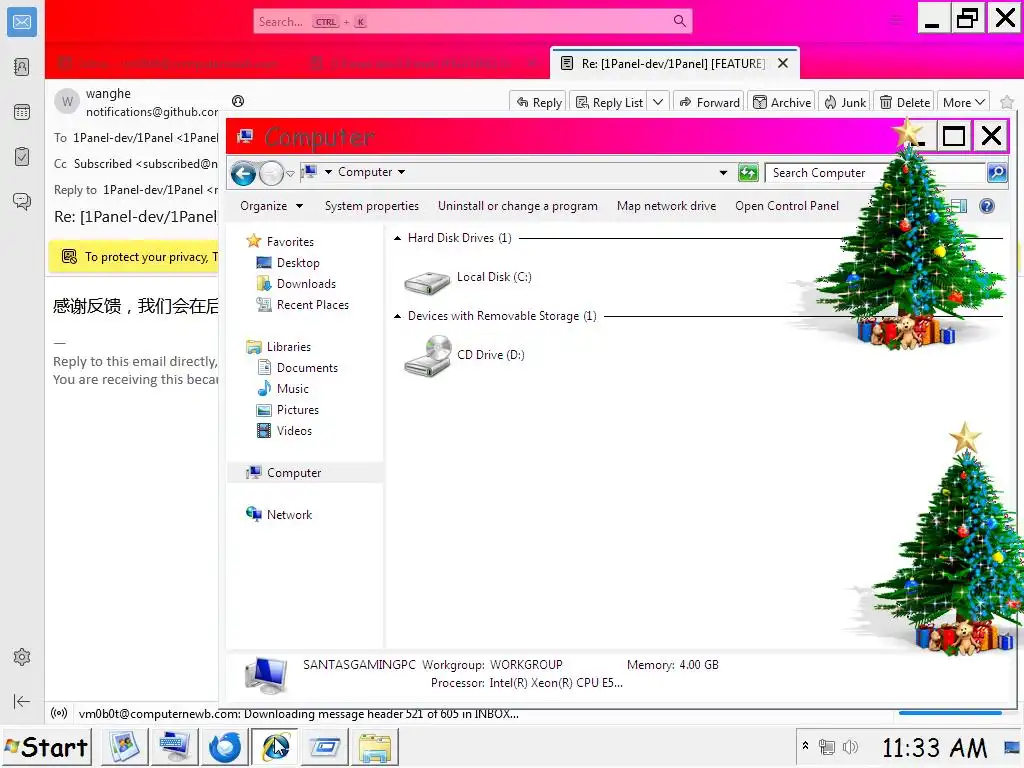Go back in the Computer window
Image resolution: width=1024 pixels, height=768 pixels.
(243, 173)
